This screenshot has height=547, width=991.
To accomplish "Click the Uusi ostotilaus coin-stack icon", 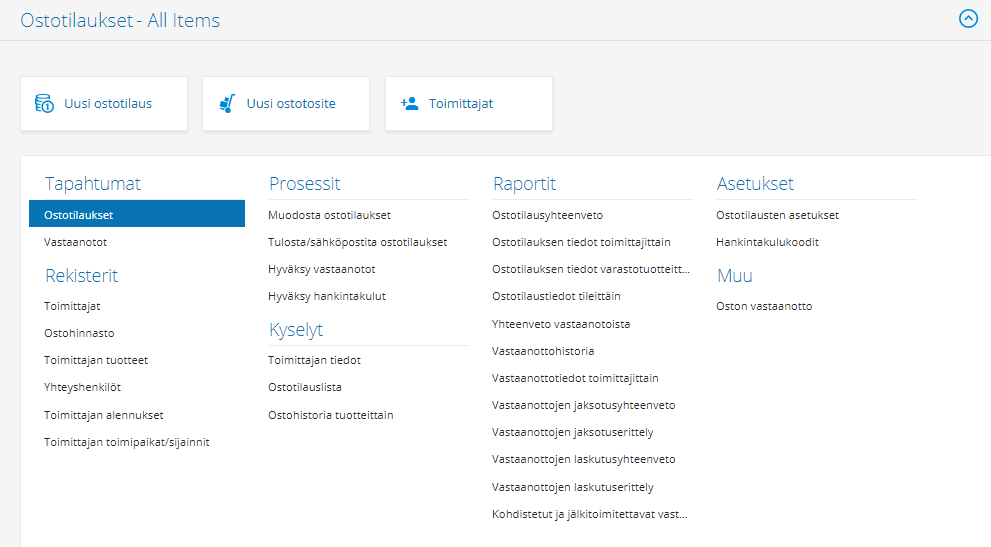I will pos(43,103).
